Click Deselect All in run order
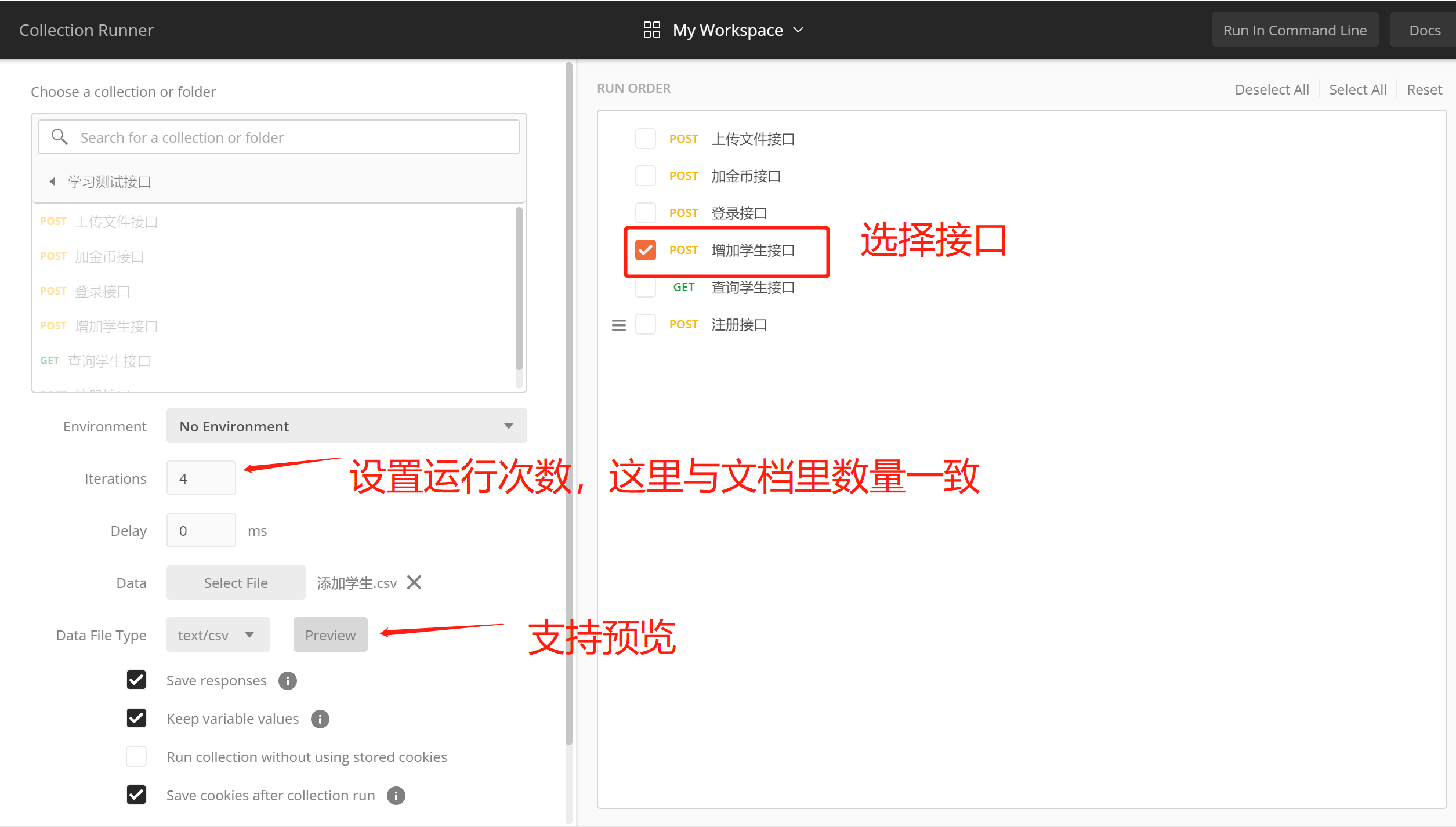 1271,89
